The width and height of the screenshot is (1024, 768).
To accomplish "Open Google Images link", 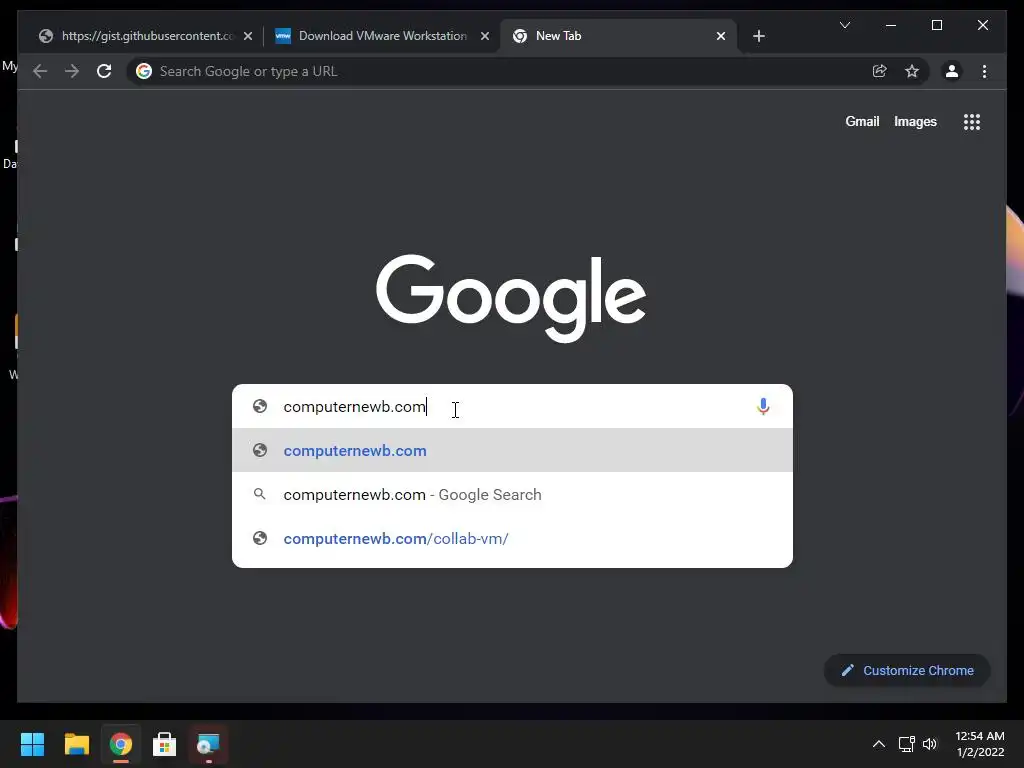I will pyautogui.click(x=915, y=121).
